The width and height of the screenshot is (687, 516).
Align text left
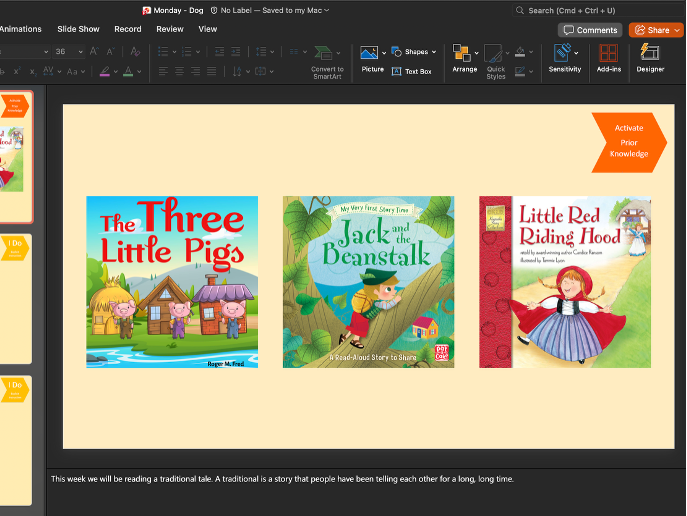(x=163, y=71)
